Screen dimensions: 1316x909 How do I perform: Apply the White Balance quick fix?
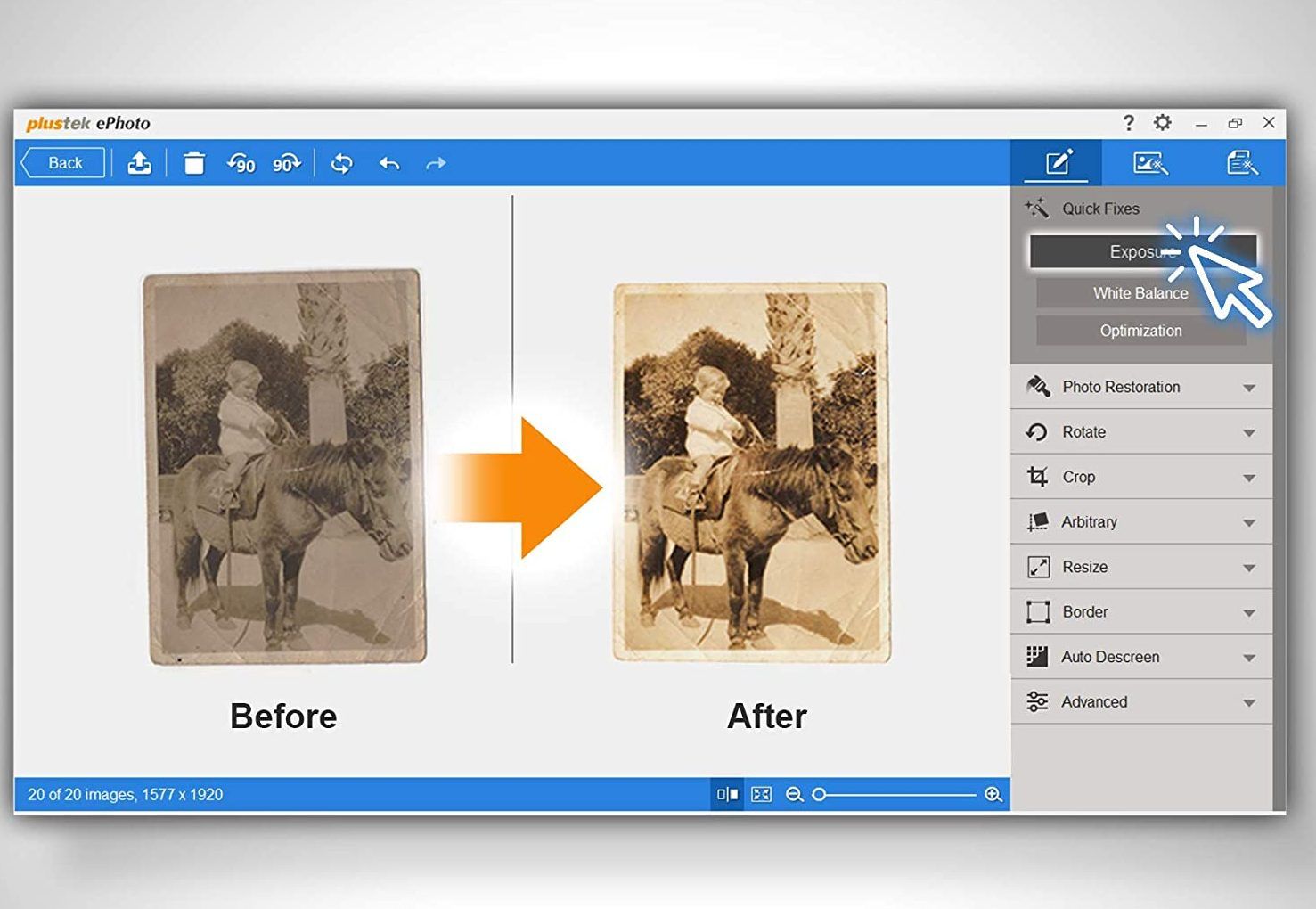coord(1140,293)
